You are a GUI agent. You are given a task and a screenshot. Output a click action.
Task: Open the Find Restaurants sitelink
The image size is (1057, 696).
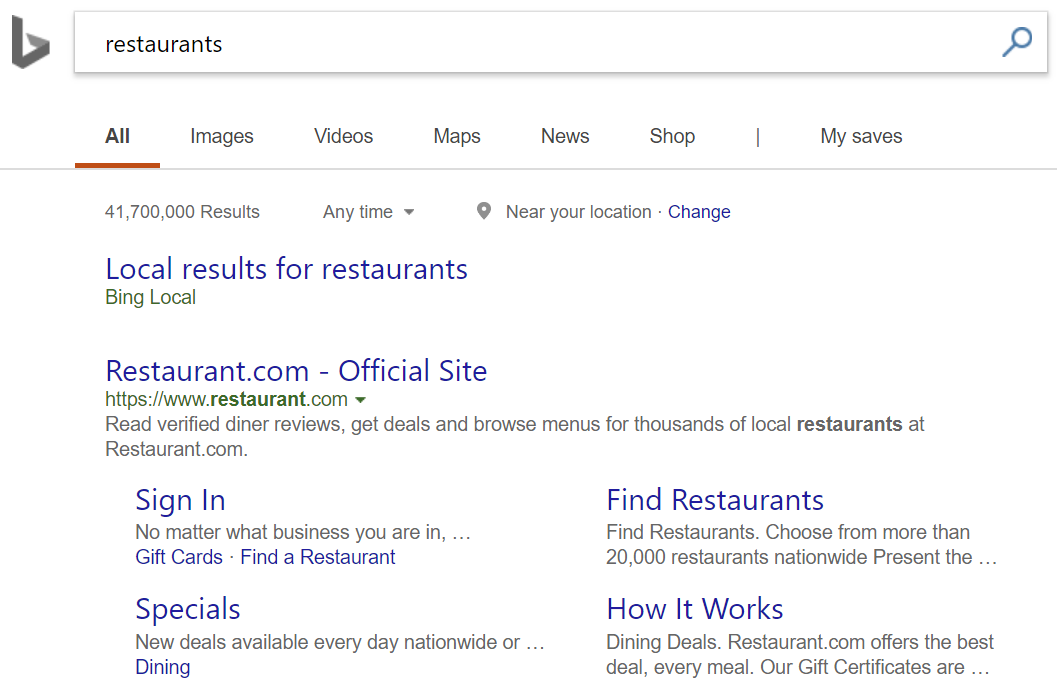[x=715, y=500]
